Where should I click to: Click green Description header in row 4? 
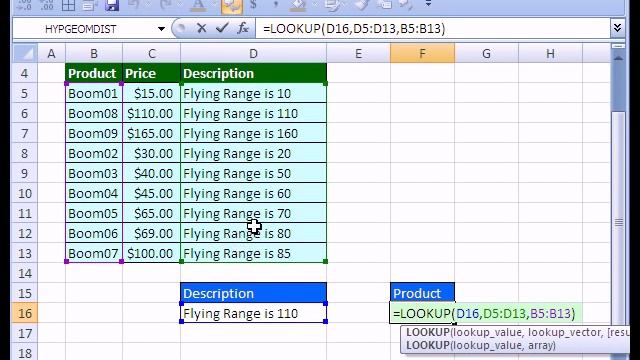pyautogui.click(x=253, y=73)
